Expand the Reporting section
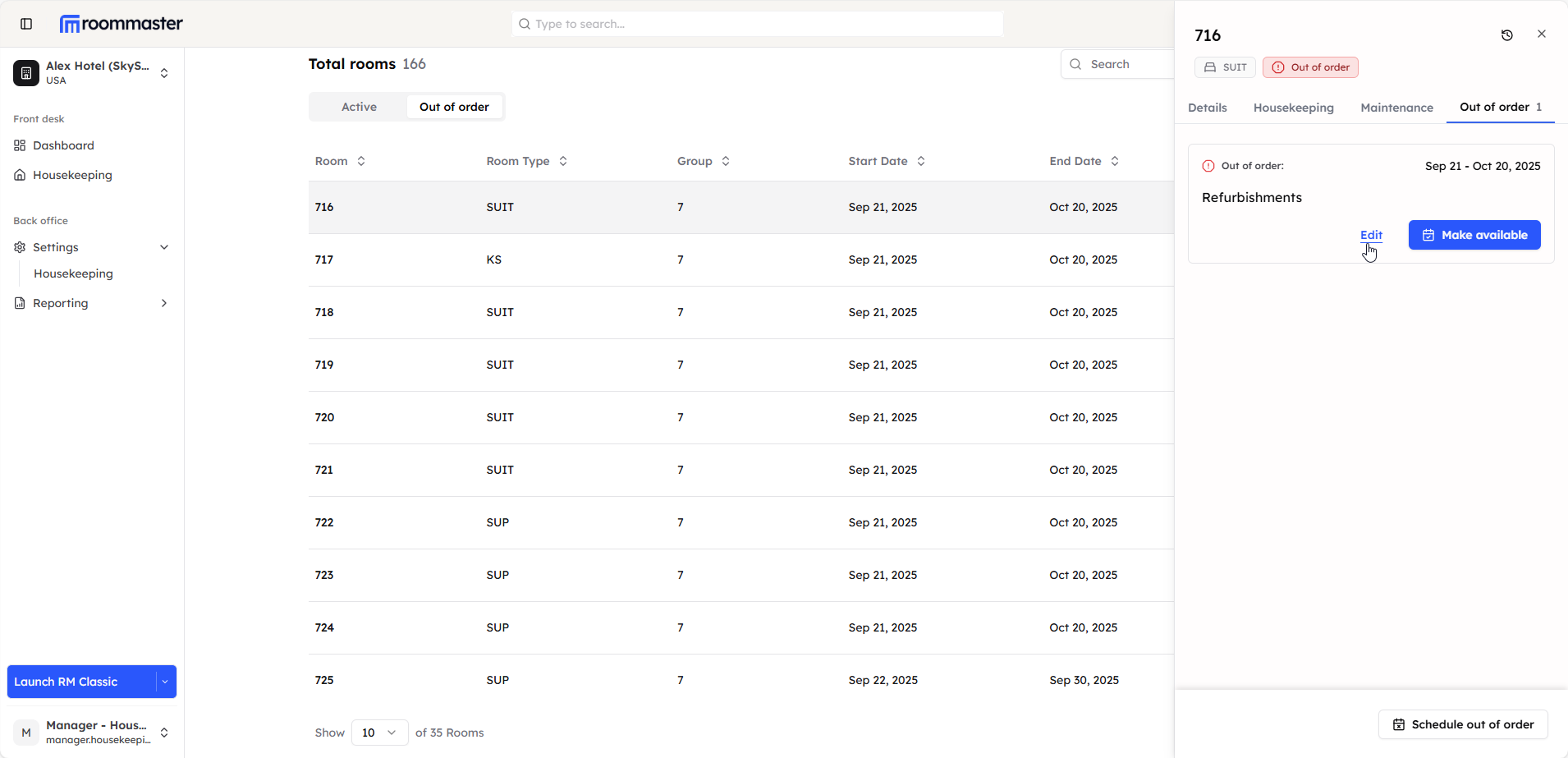Screen dimensions: 1568x758 pyautogui.click(x=164, y=303)
